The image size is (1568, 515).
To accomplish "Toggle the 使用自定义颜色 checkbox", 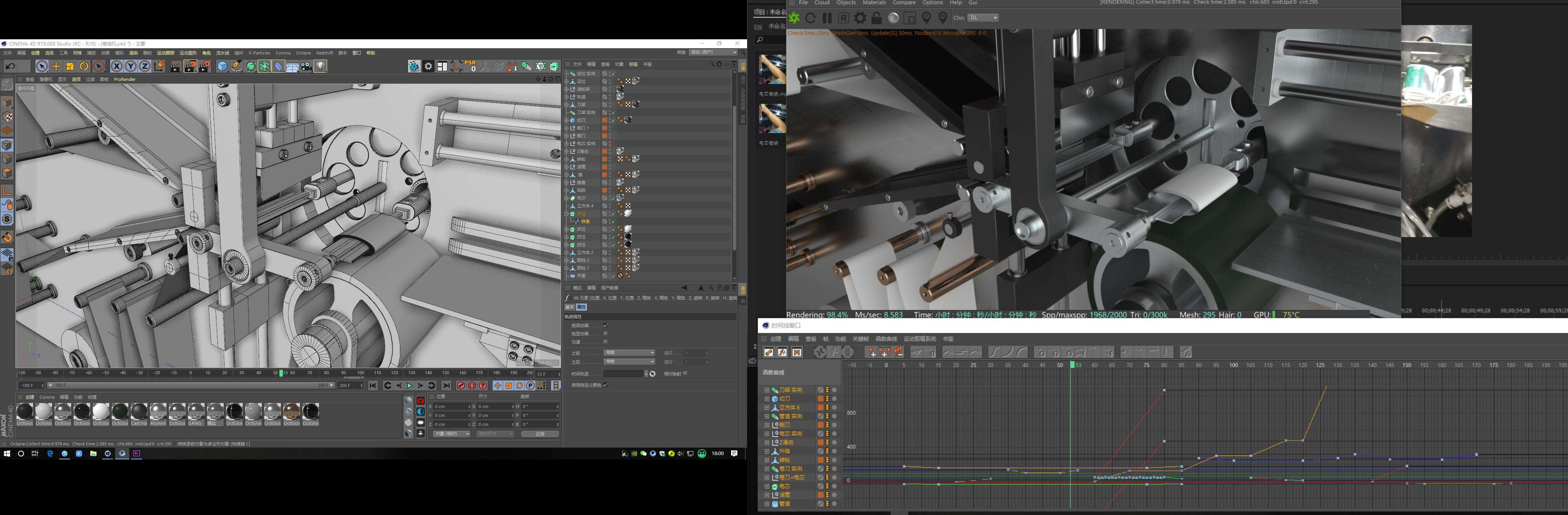I will point(605,385).
